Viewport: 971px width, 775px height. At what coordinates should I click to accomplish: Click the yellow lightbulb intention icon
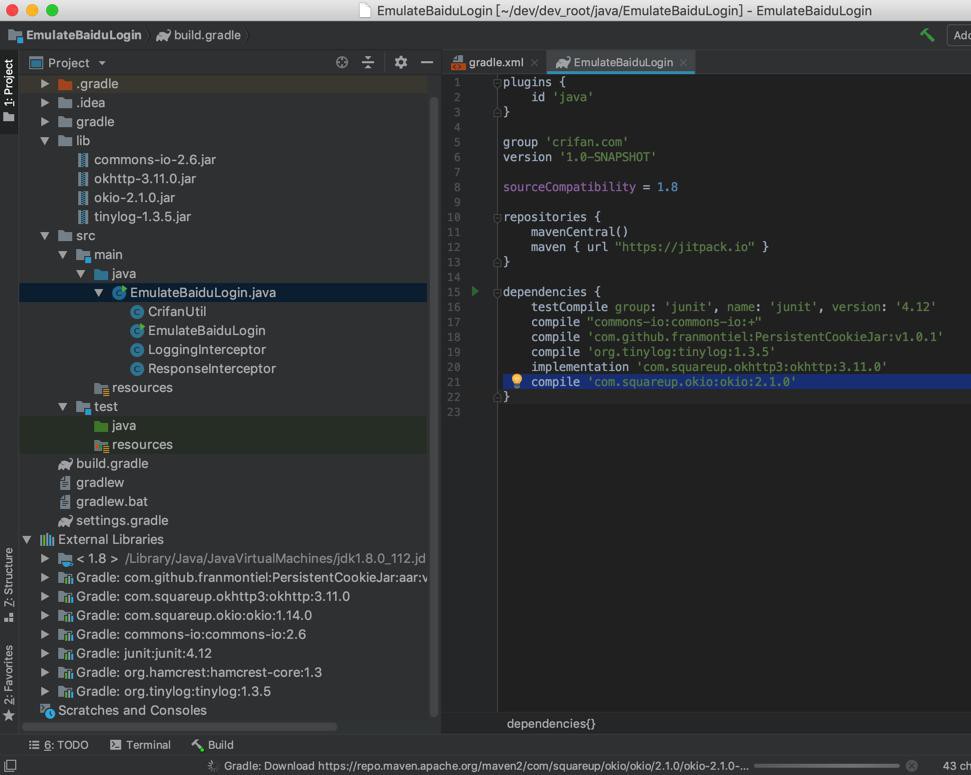click(517, 381)
